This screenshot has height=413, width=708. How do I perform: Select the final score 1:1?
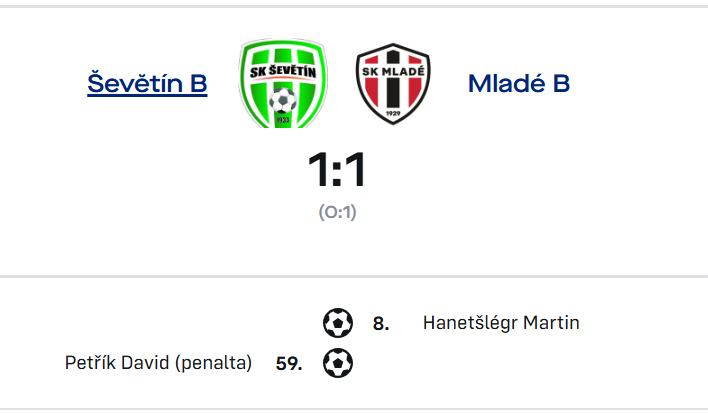point(337,170)
